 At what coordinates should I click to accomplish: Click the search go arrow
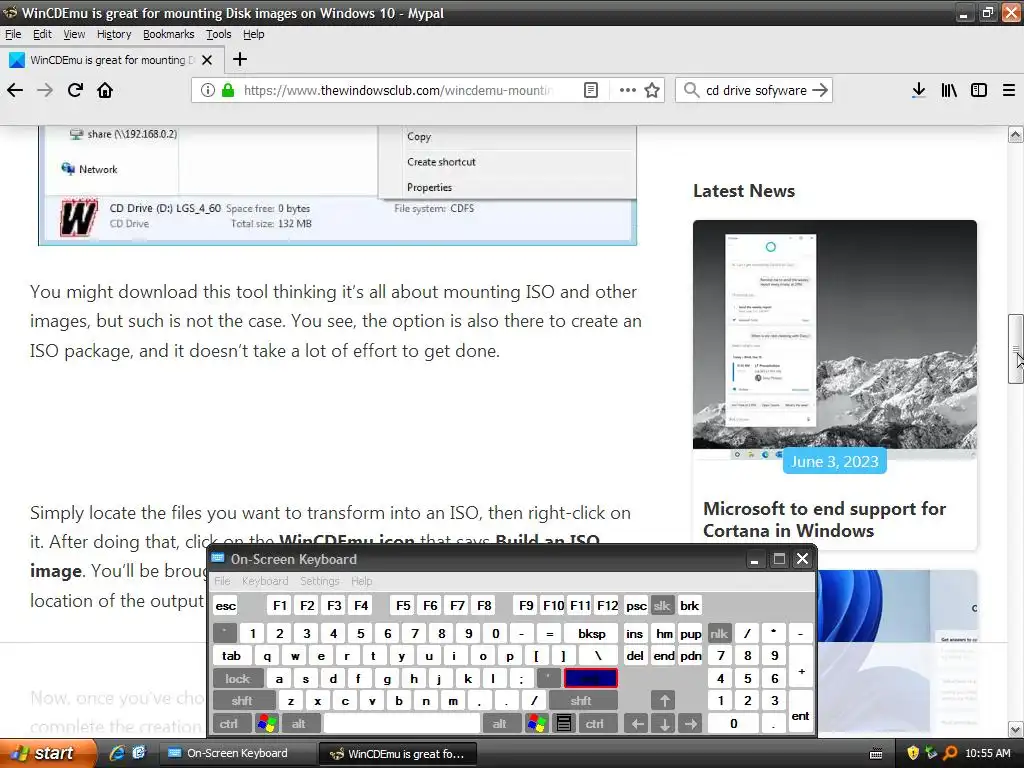coord(820,90)
